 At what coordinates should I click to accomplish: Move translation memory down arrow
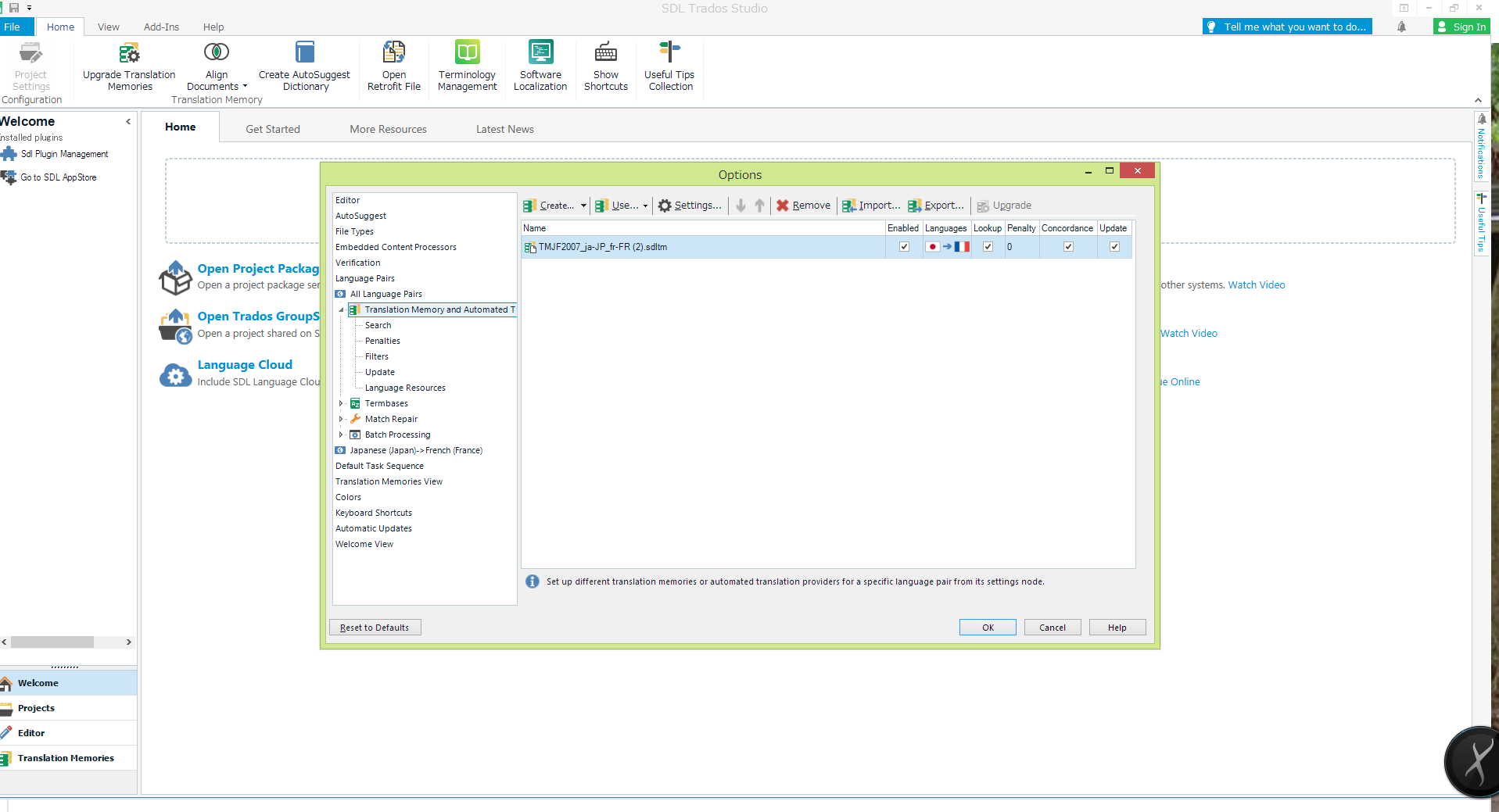click(741, 206)
